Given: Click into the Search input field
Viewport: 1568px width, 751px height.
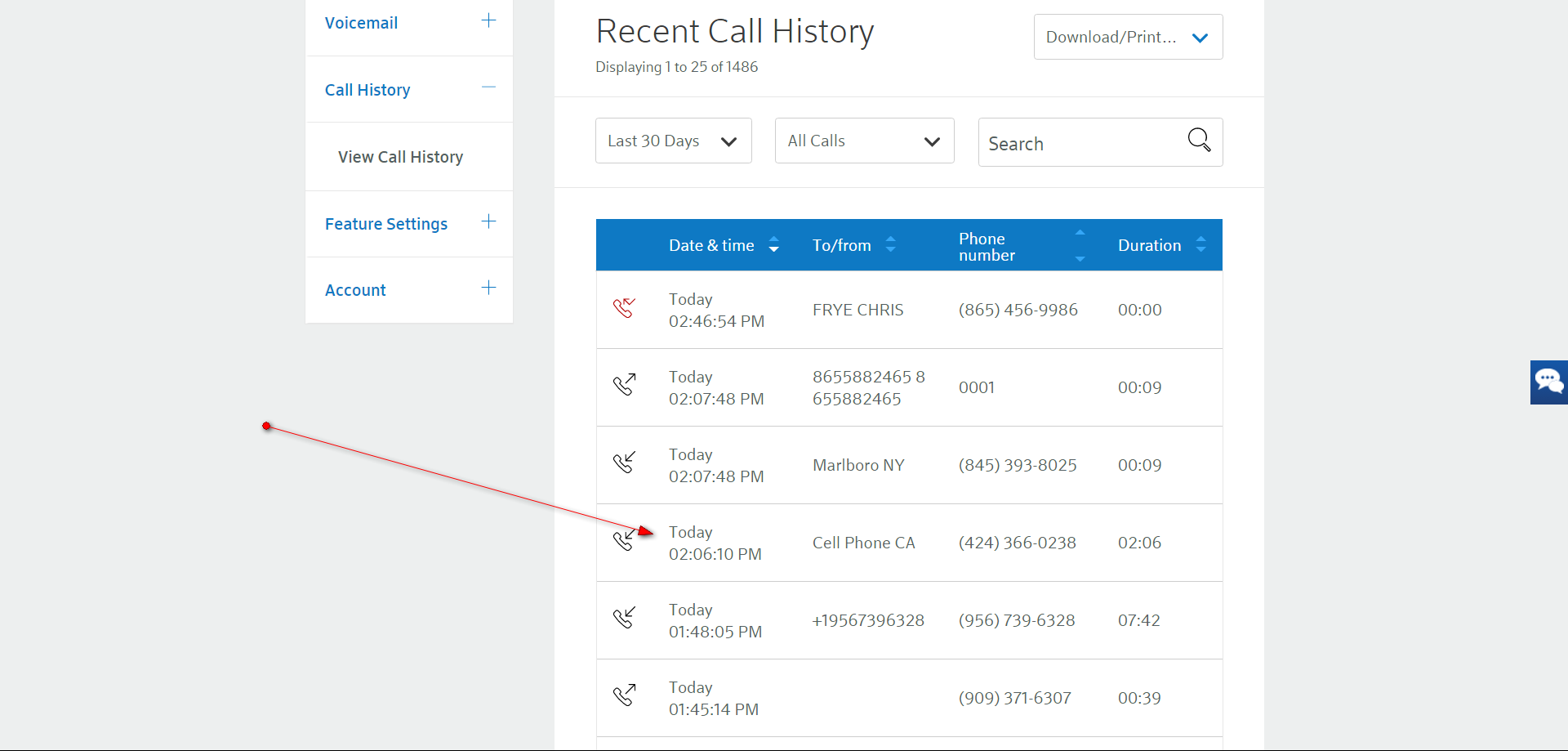Looking at the screenshot, I should (1078, 144).
